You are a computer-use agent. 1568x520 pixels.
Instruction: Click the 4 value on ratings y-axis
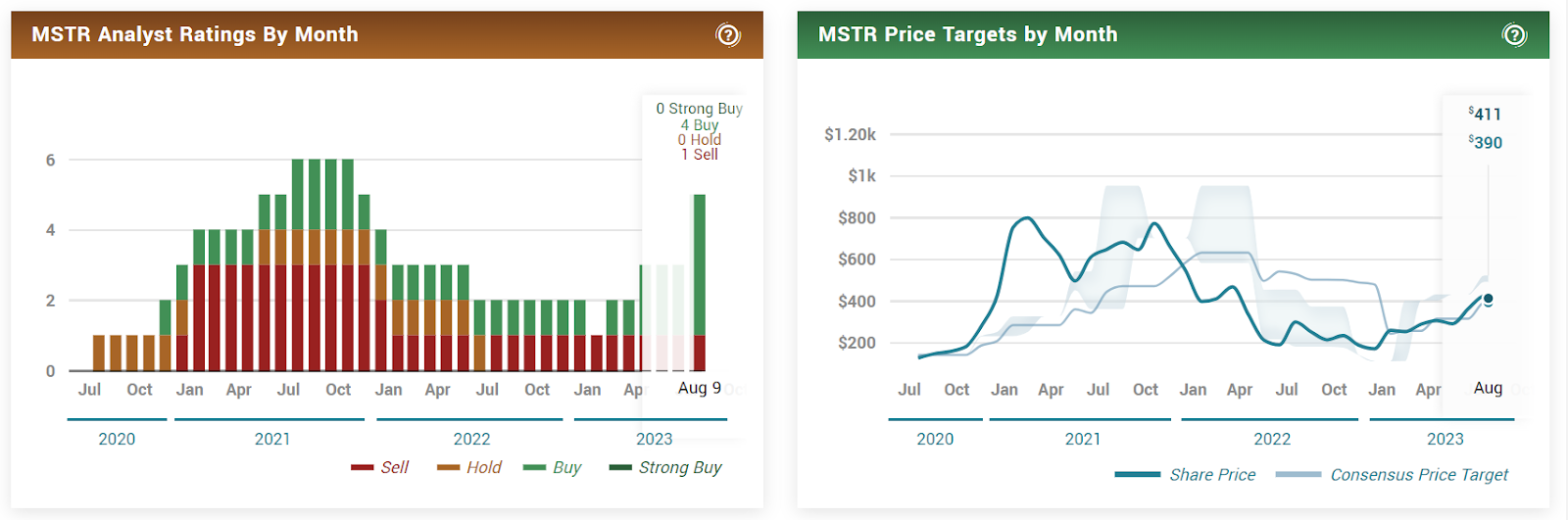[x=50, y=230]
